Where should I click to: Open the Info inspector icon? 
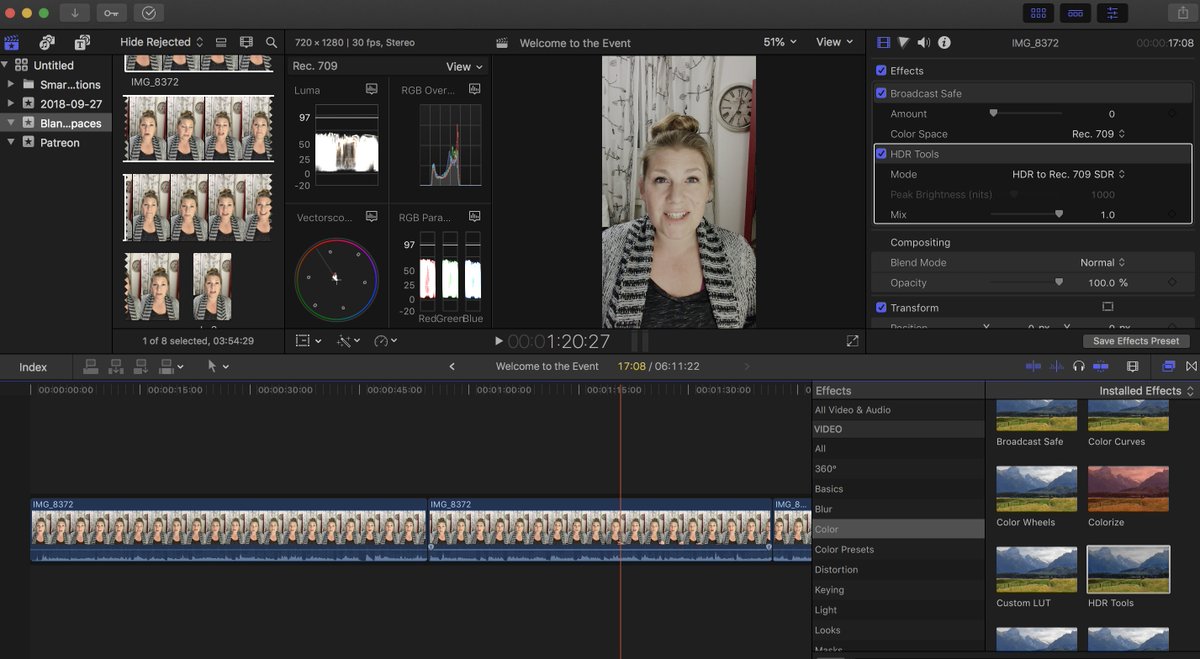[944, 42]
